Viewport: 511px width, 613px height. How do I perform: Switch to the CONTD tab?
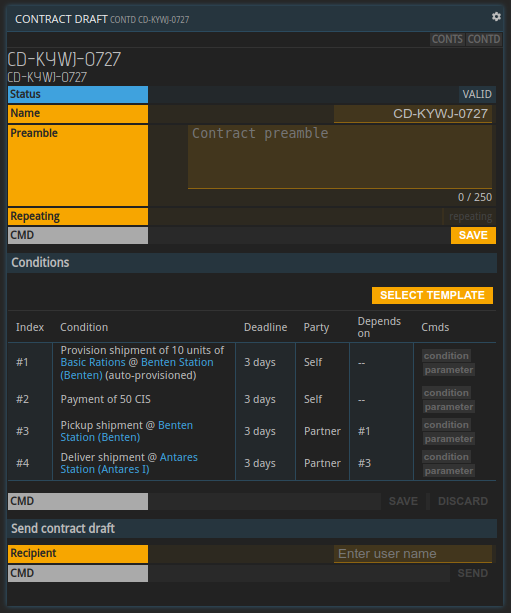tap(484, 39)
